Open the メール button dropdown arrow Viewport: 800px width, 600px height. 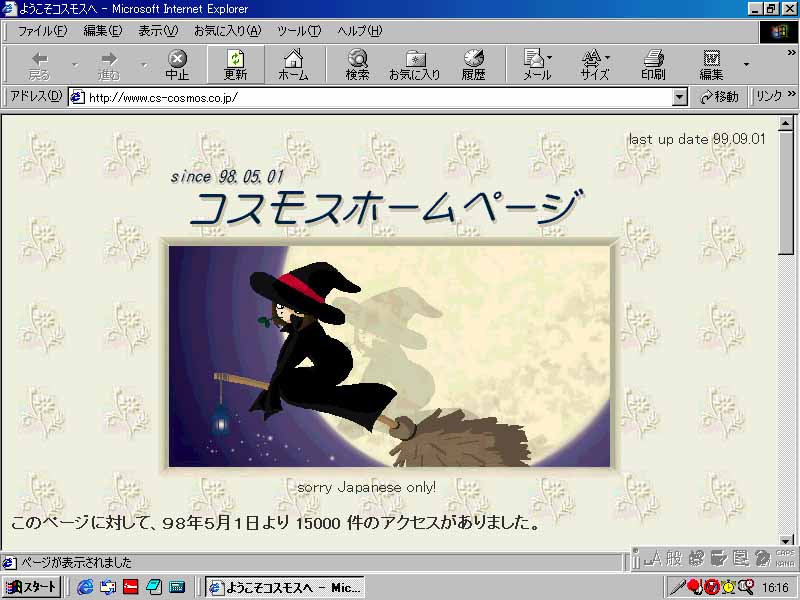(549, 58)
